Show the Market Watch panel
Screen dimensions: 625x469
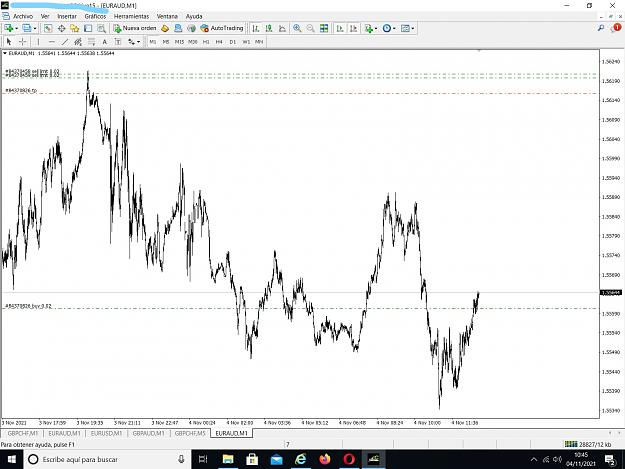pos(48,28)
